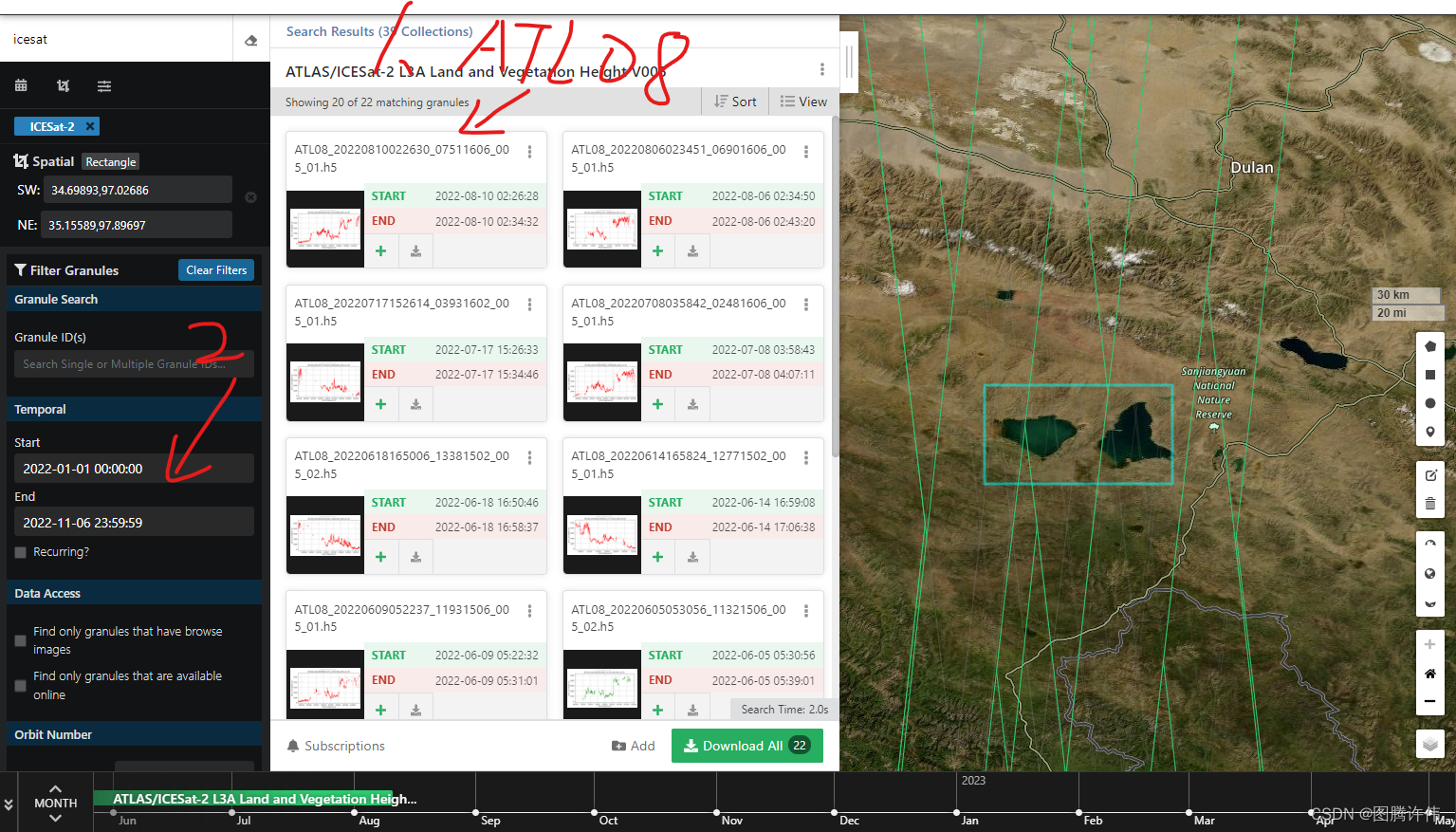
Task: Zoom in on the map
Action: pyautogui.click(x=1430, y=644)
